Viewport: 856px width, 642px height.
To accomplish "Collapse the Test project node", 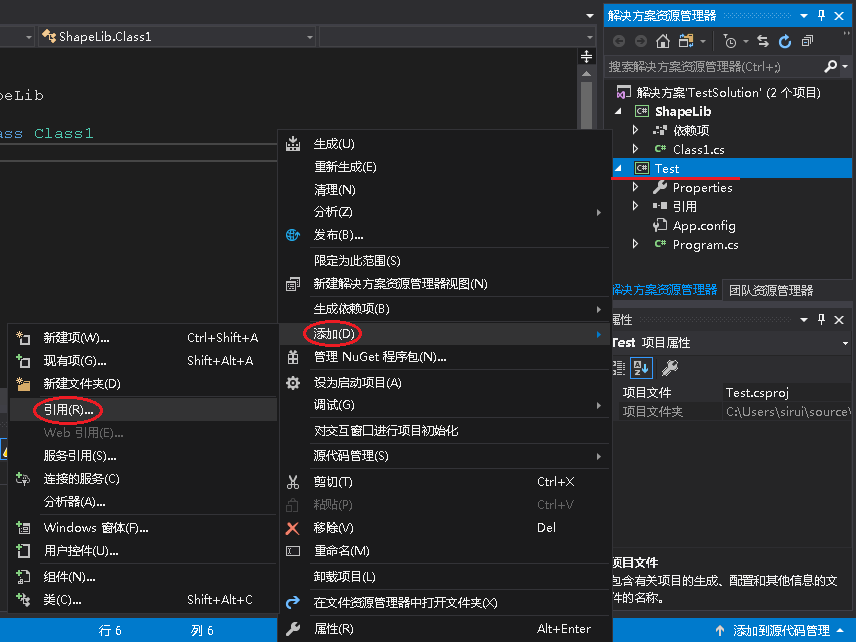I will tap(619, 168).
